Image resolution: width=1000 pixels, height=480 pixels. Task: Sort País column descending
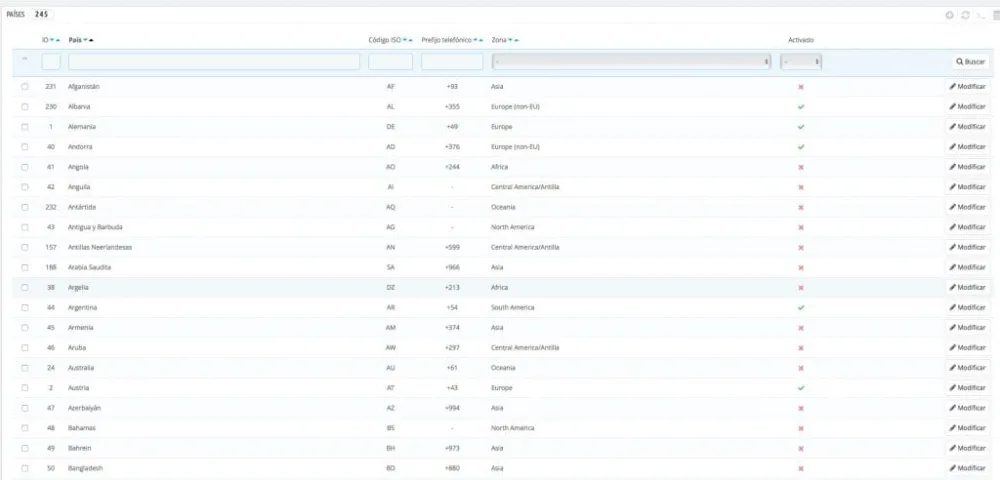click(85, 40)
